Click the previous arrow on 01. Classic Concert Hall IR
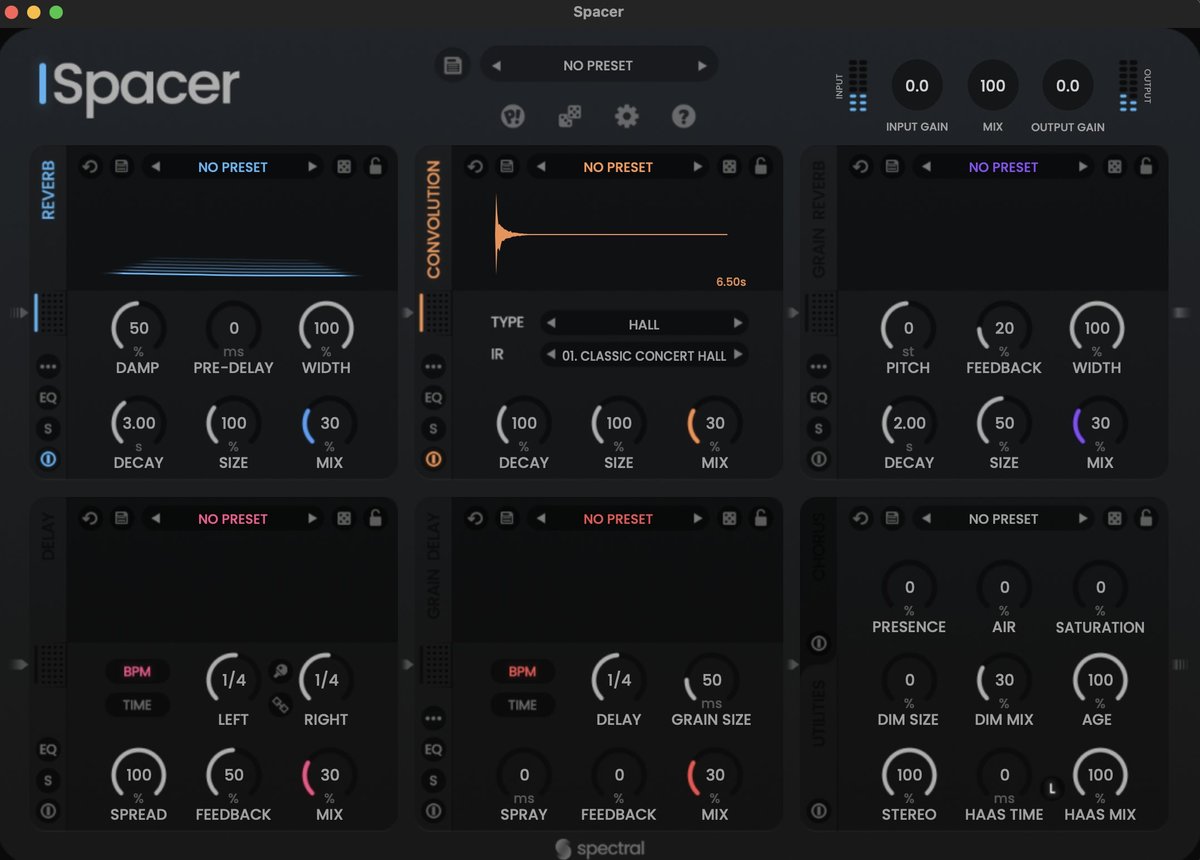This screenshot has height=860, width=1200. tap(549, 355)
